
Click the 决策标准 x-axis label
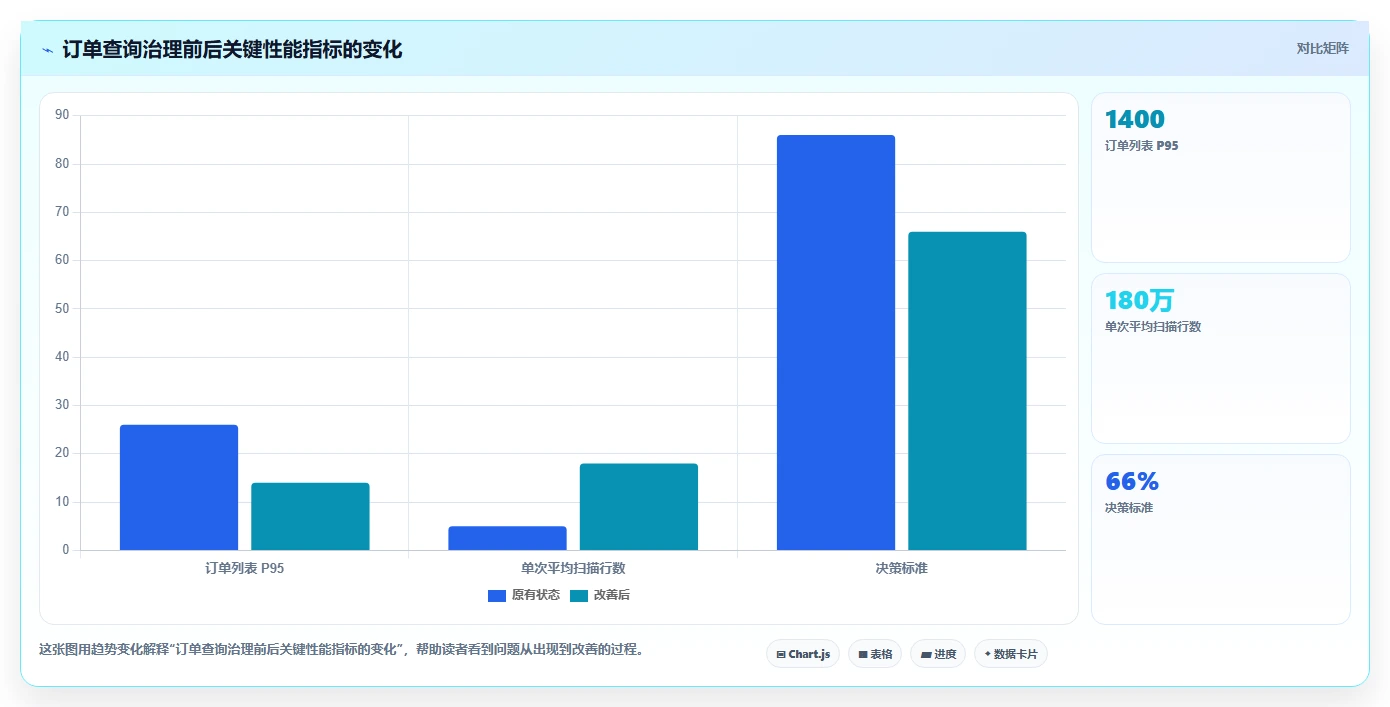901,568
